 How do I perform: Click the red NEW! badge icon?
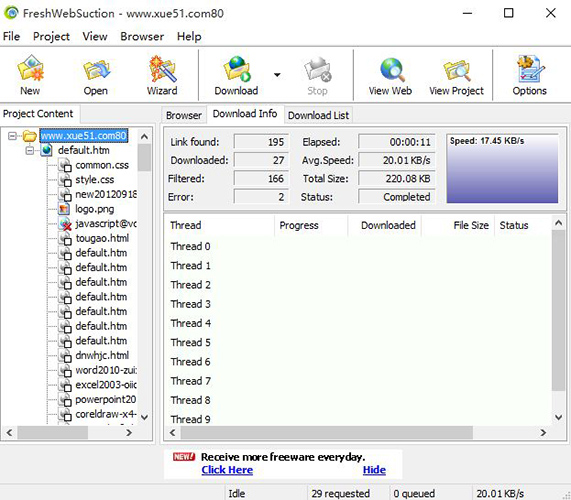coord(184,457)
